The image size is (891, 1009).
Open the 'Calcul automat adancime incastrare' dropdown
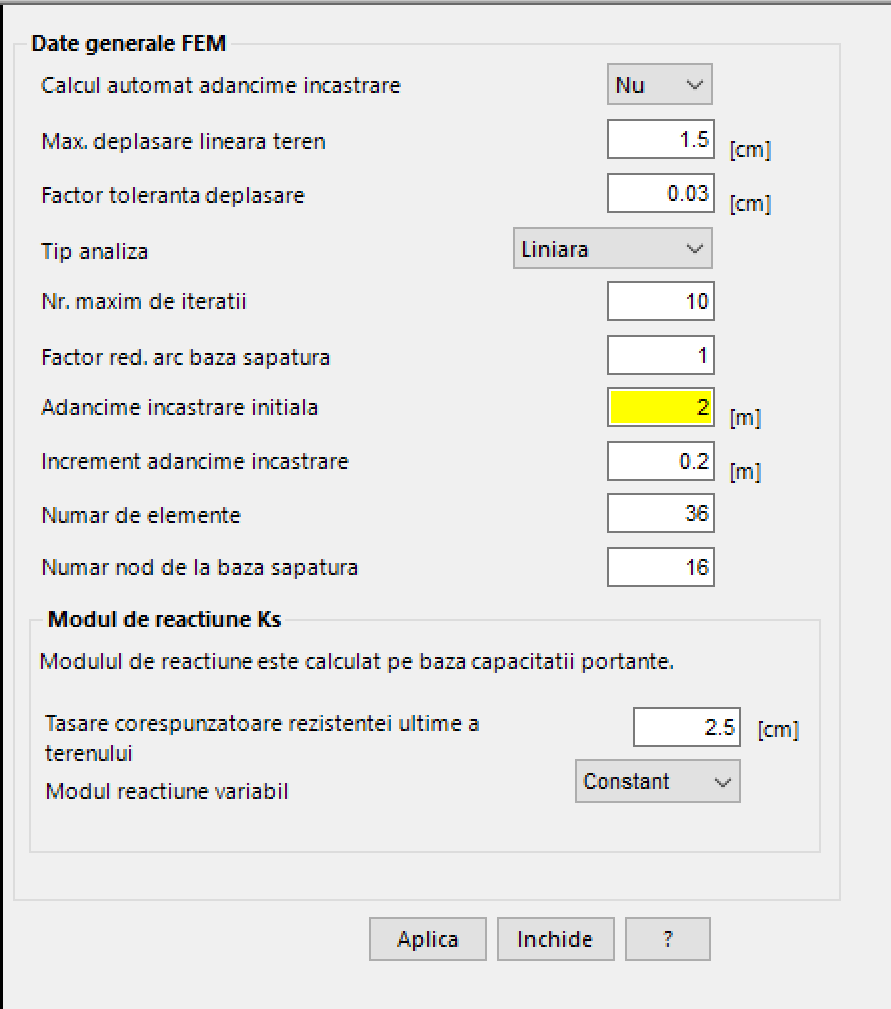point(659,85)
